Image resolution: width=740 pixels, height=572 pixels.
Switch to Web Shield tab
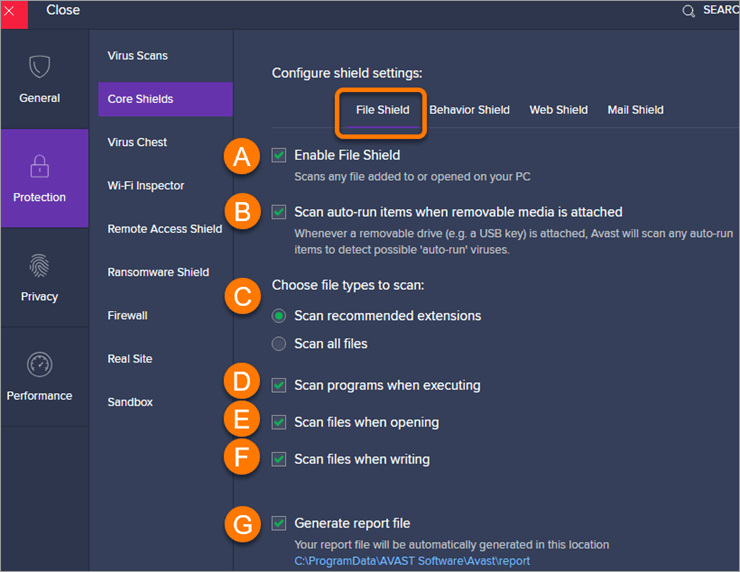tap(559, 110)
